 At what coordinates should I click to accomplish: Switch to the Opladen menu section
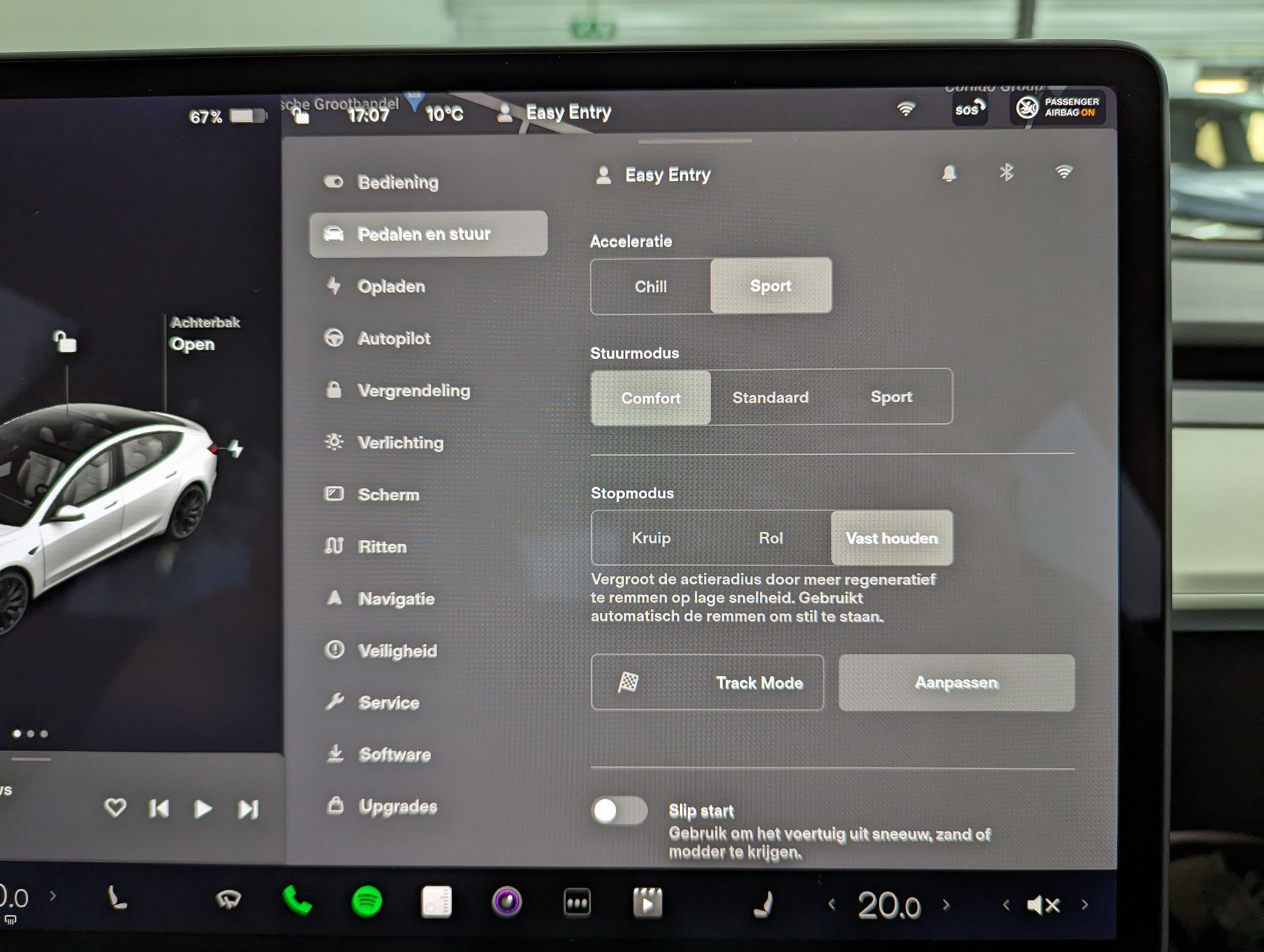pos(391,286)
